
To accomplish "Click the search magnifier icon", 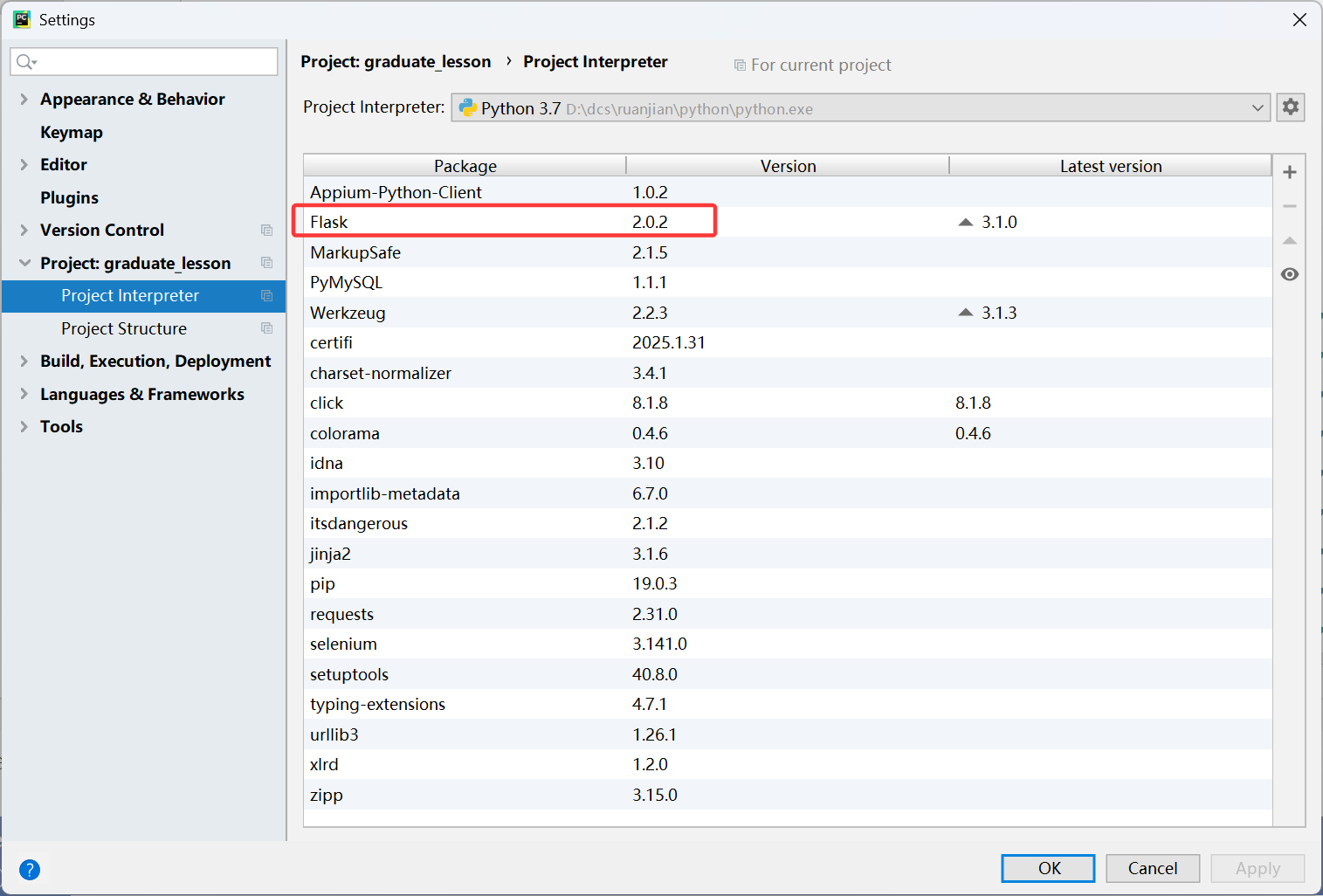I will click(26, 61).
